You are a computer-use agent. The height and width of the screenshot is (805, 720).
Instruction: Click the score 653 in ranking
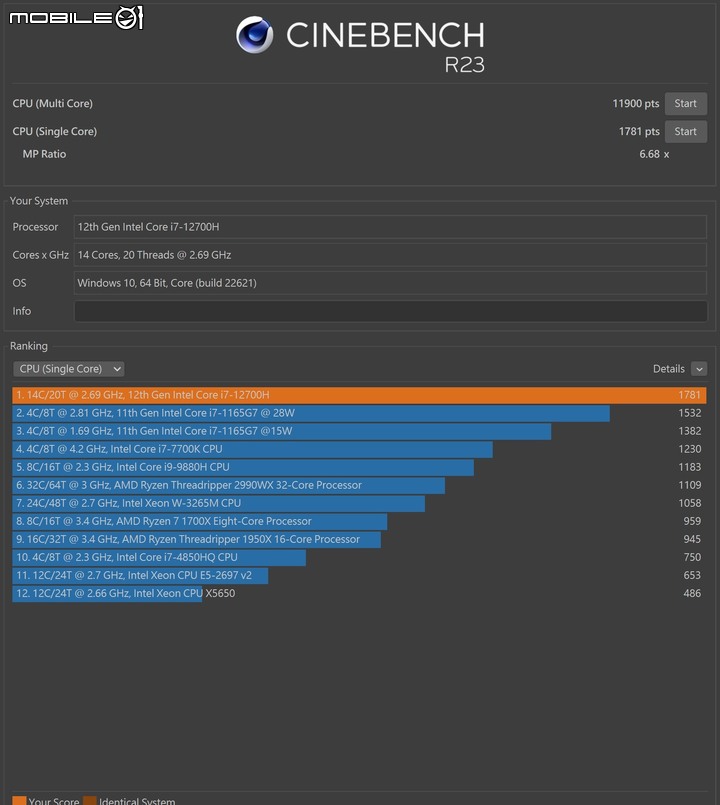[x=692, y=575]
